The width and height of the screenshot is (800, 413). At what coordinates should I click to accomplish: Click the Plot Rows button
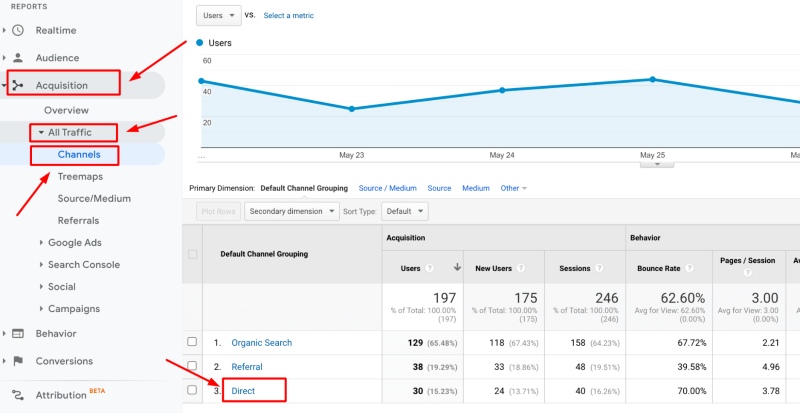pos(218,211)
